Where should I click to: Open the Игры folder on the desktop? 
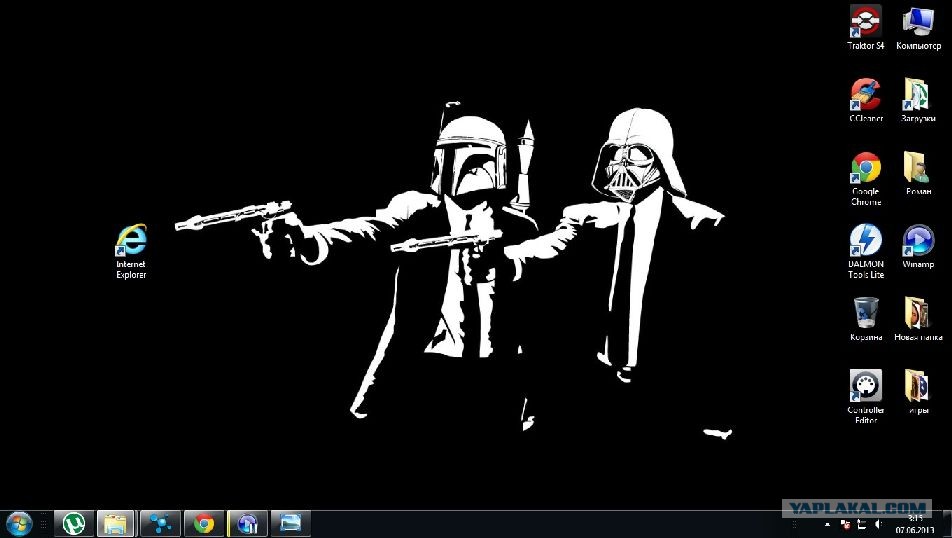pyautogui.click(x=918, y=392)
